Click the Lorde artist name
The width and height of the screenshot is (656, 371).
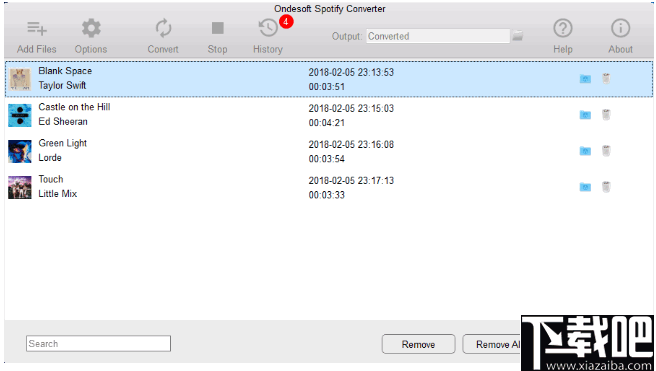pos(50,158)
